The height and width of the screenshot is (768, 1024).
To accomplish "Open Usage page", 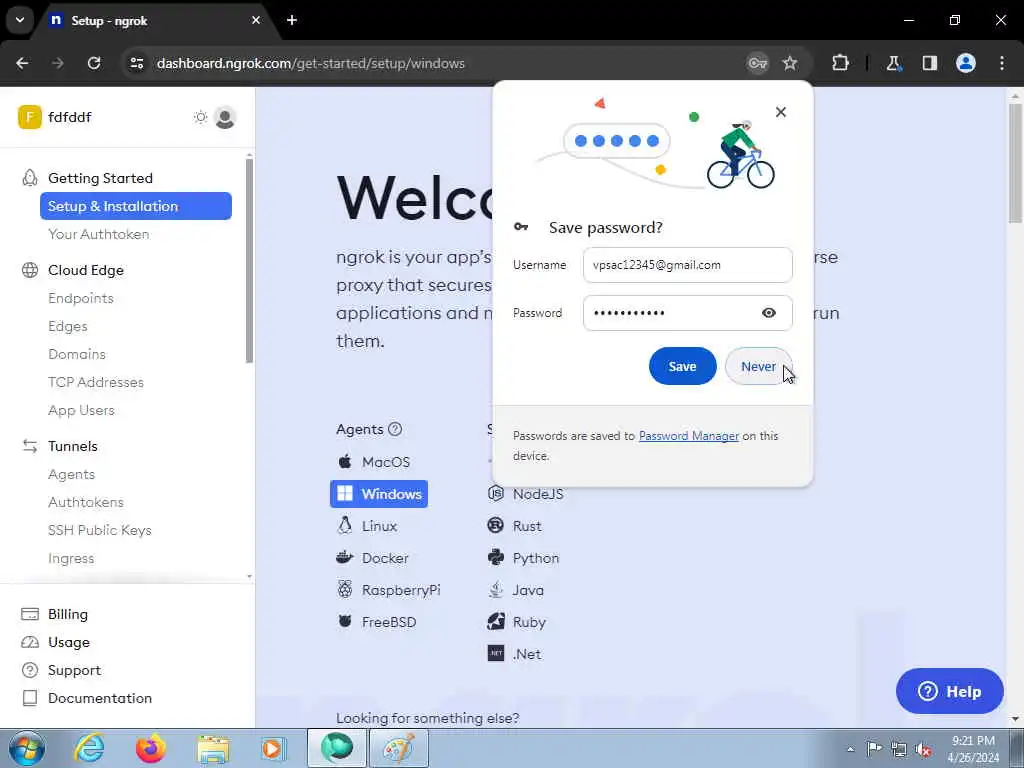I will 69,643.
